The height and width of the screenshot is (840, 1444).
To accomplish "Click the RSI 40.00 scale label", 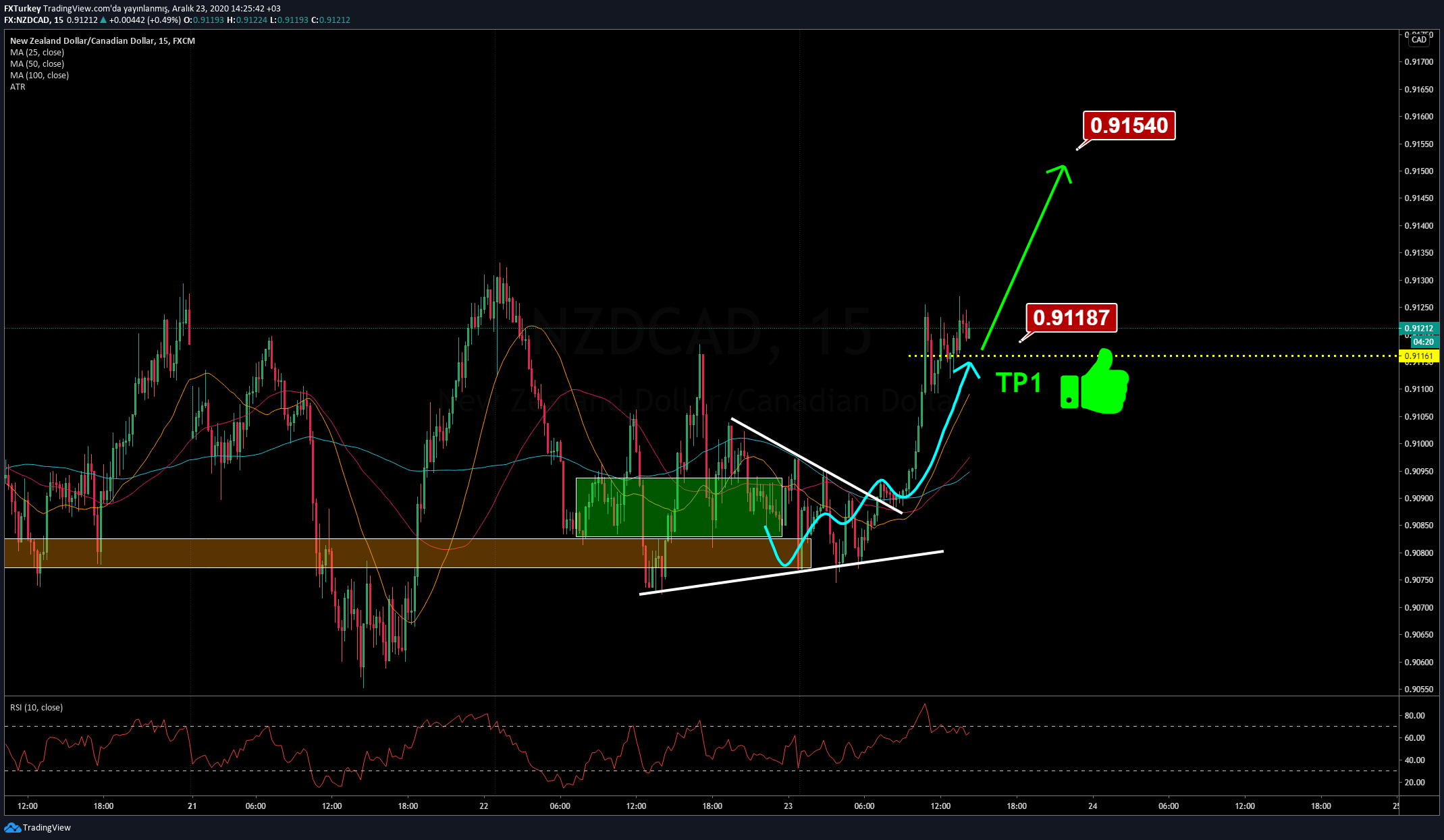I will click(x=1415, y=760).
